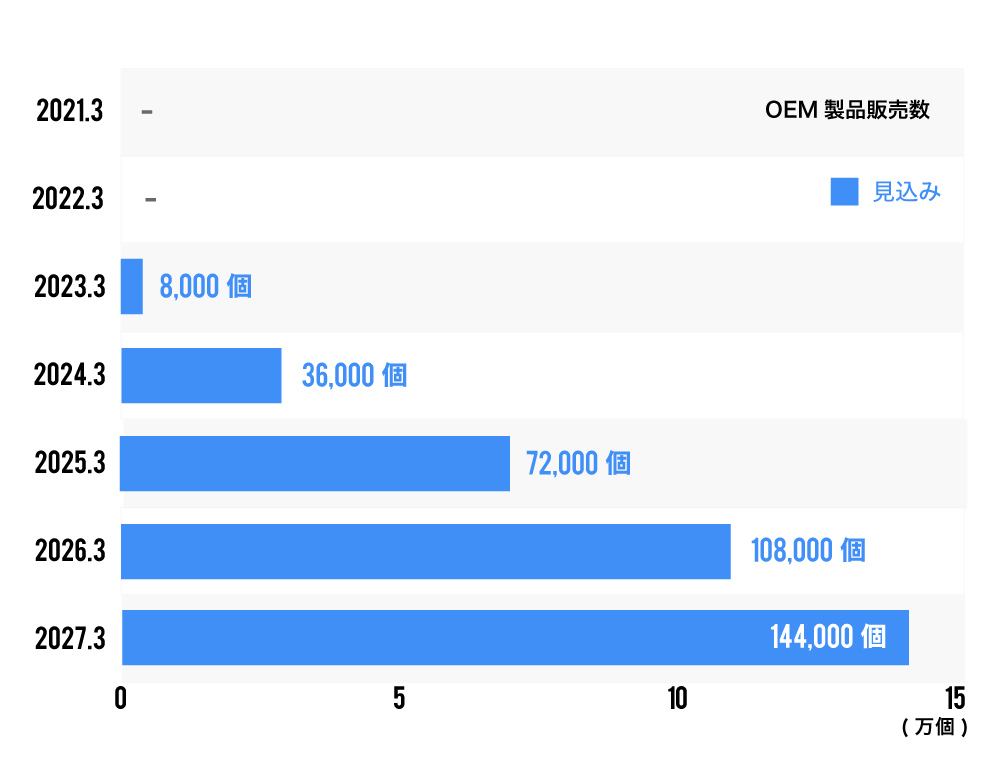Screen dimensions: 1000x760
Task: Click the x-axis tick label 10
Action: click(677, 698)
